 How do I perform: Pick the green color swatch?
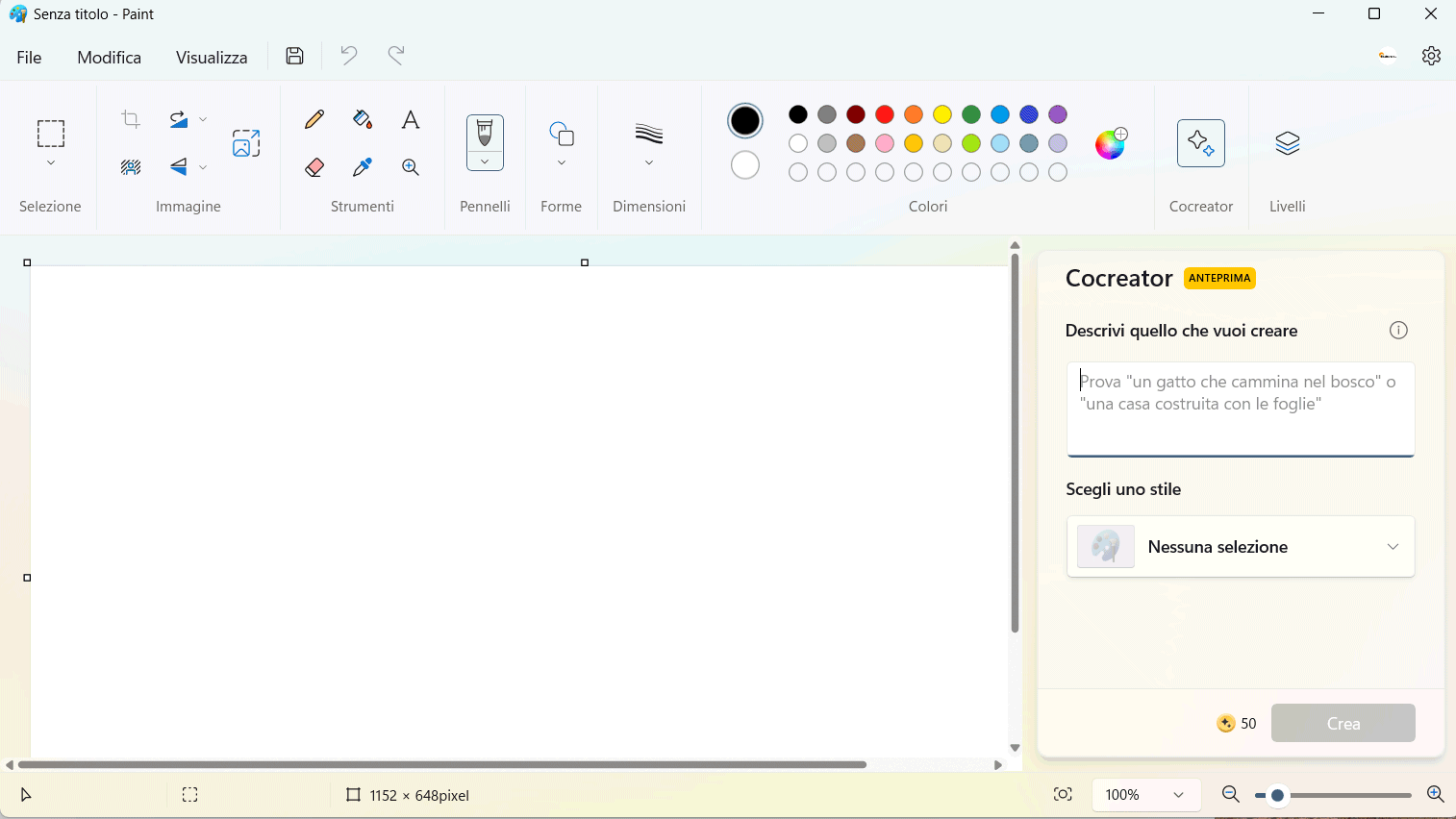tap(971, 114)
